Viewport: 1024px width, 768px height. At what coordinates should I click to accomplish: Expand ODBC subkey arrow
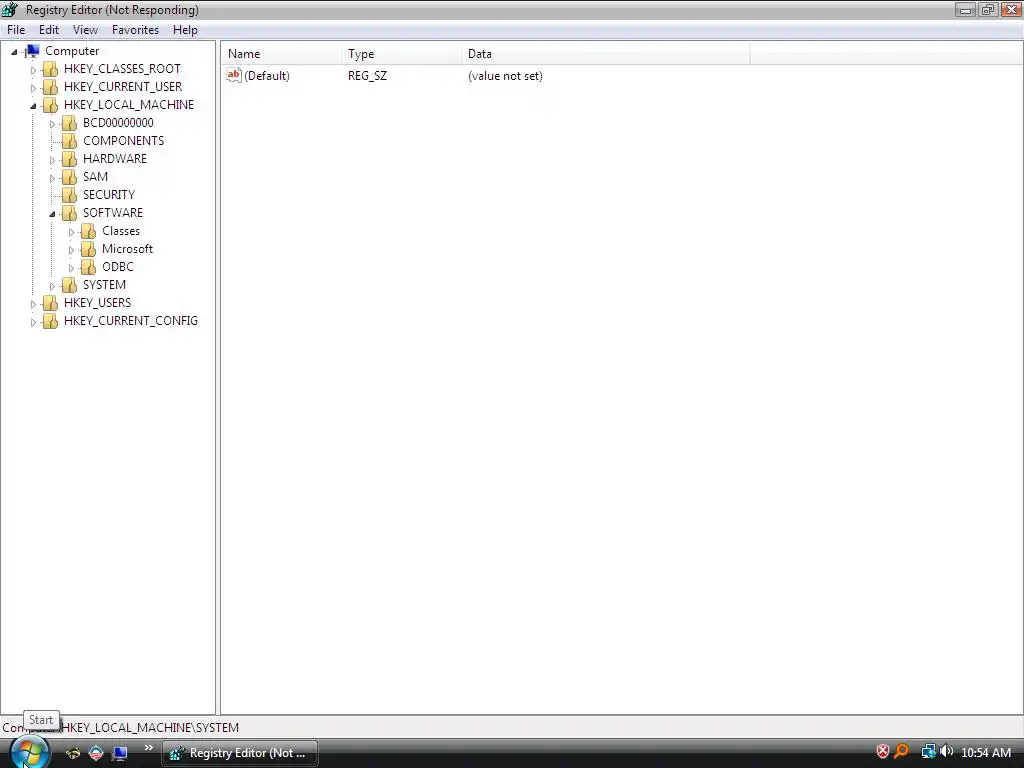point(71,268)
